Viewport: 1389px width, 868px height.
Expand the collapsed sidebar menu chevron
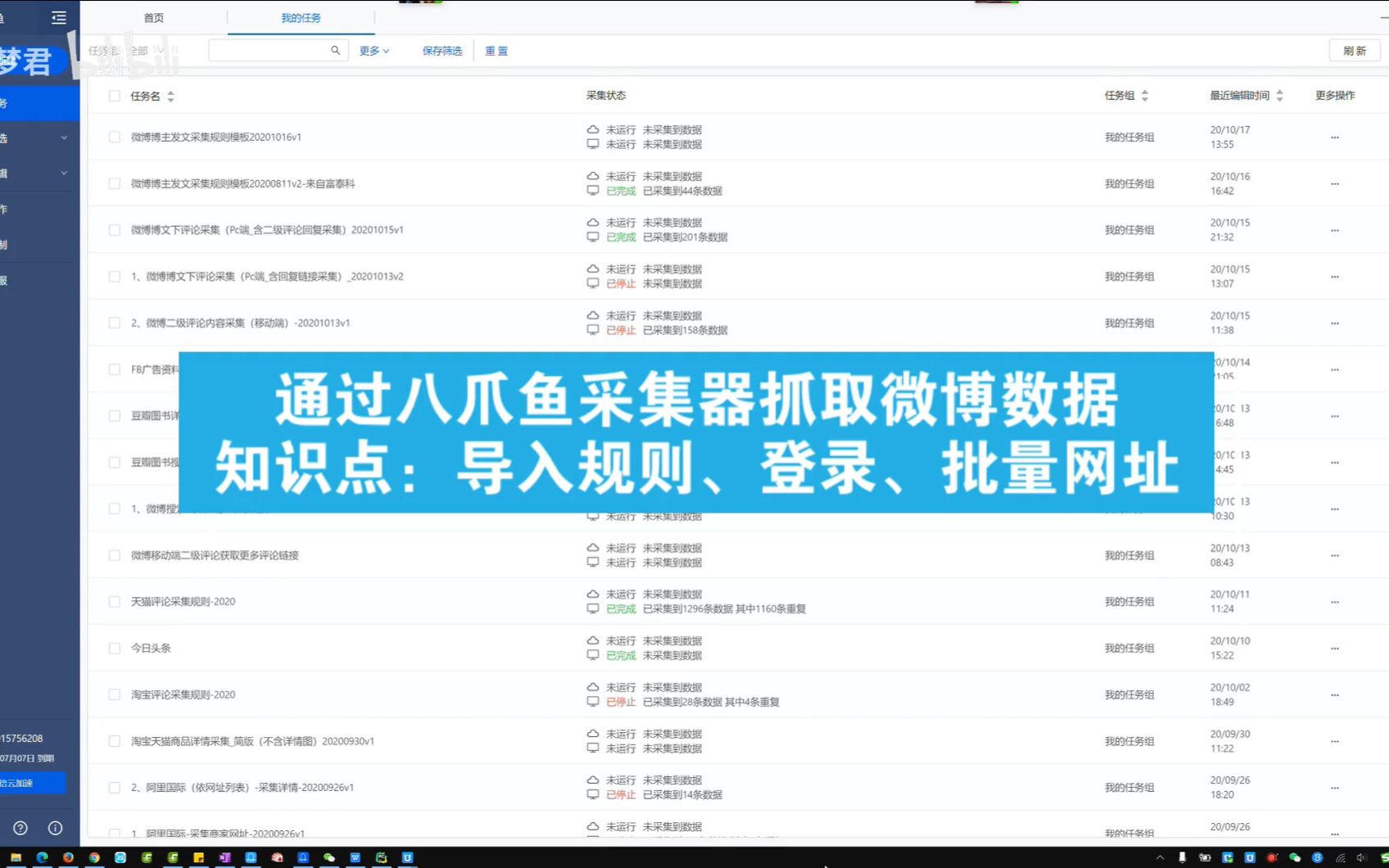64,138
